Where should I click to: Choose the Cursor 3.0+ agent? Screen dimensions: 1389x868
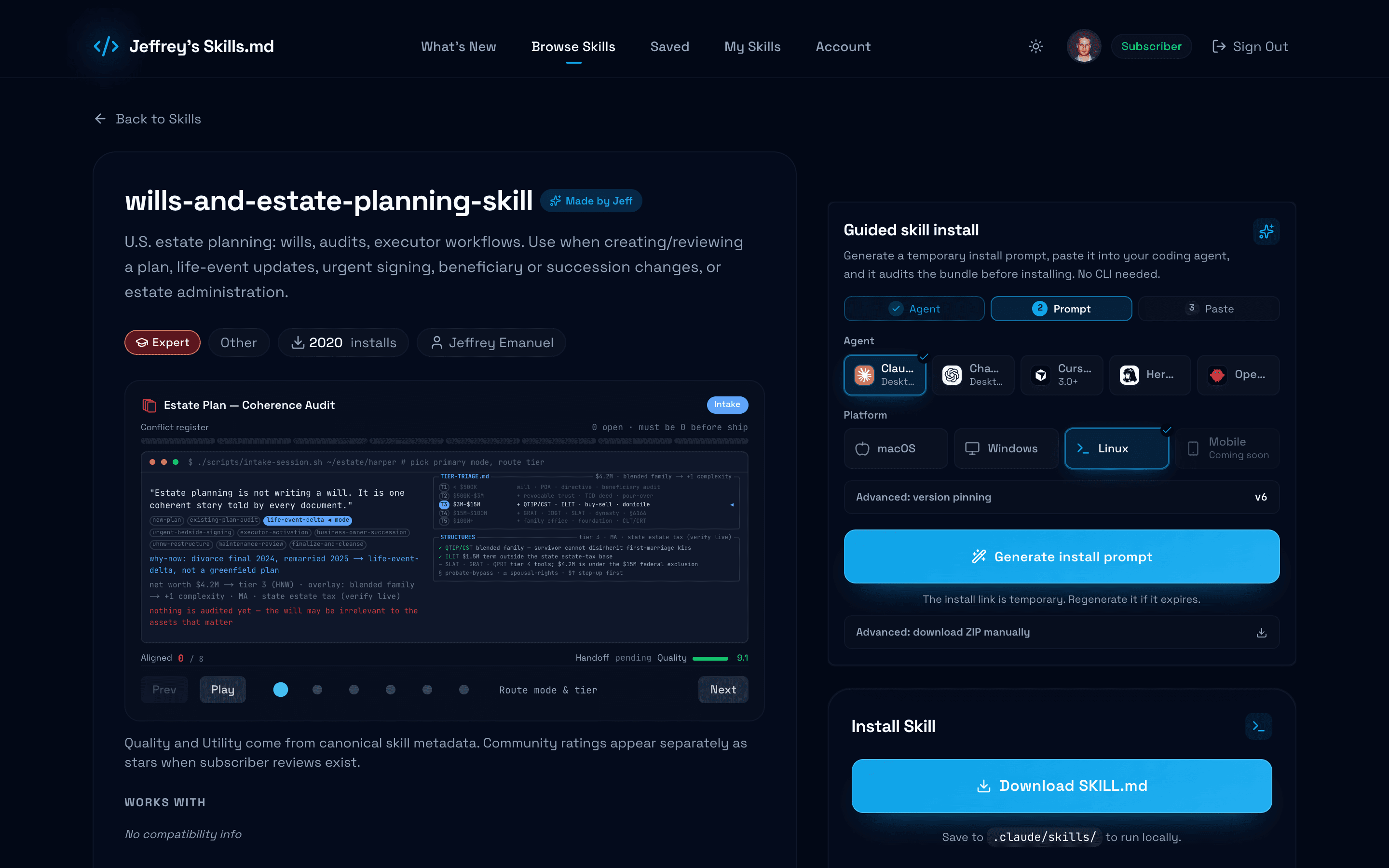(x=1061, y=375)
